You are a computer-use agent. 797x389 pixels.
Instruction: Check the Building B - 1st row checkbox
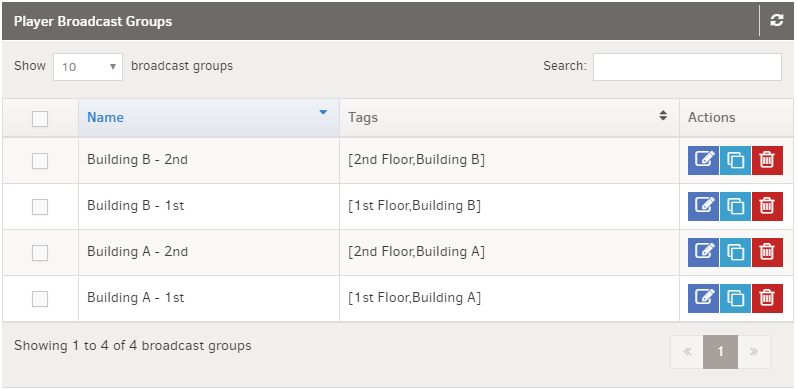click(x=40, y=207)
